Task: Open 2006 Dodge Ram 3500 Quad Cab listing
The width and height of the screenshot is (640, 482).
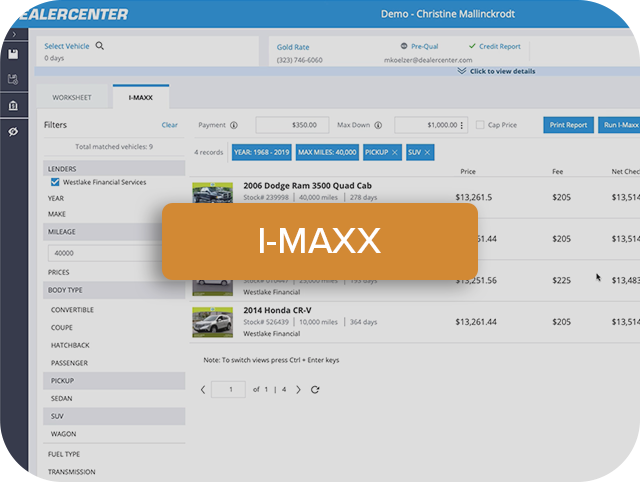Action: (x=307, y=186)
